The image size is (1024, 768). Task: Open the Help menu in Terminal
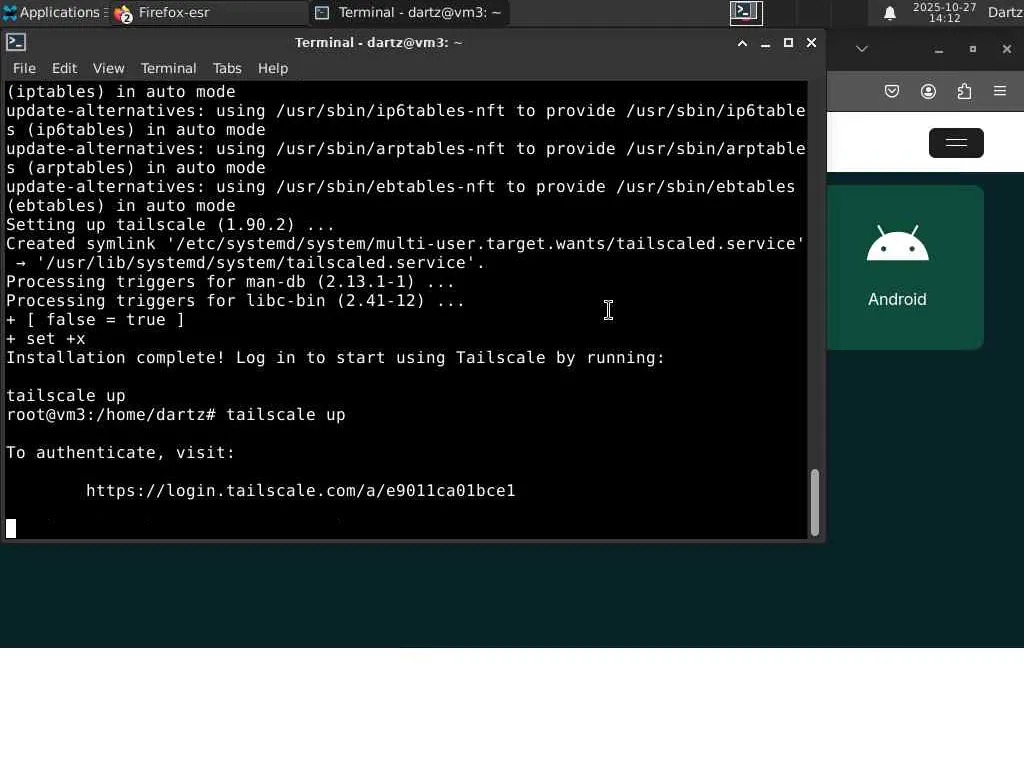pos(273,68)
